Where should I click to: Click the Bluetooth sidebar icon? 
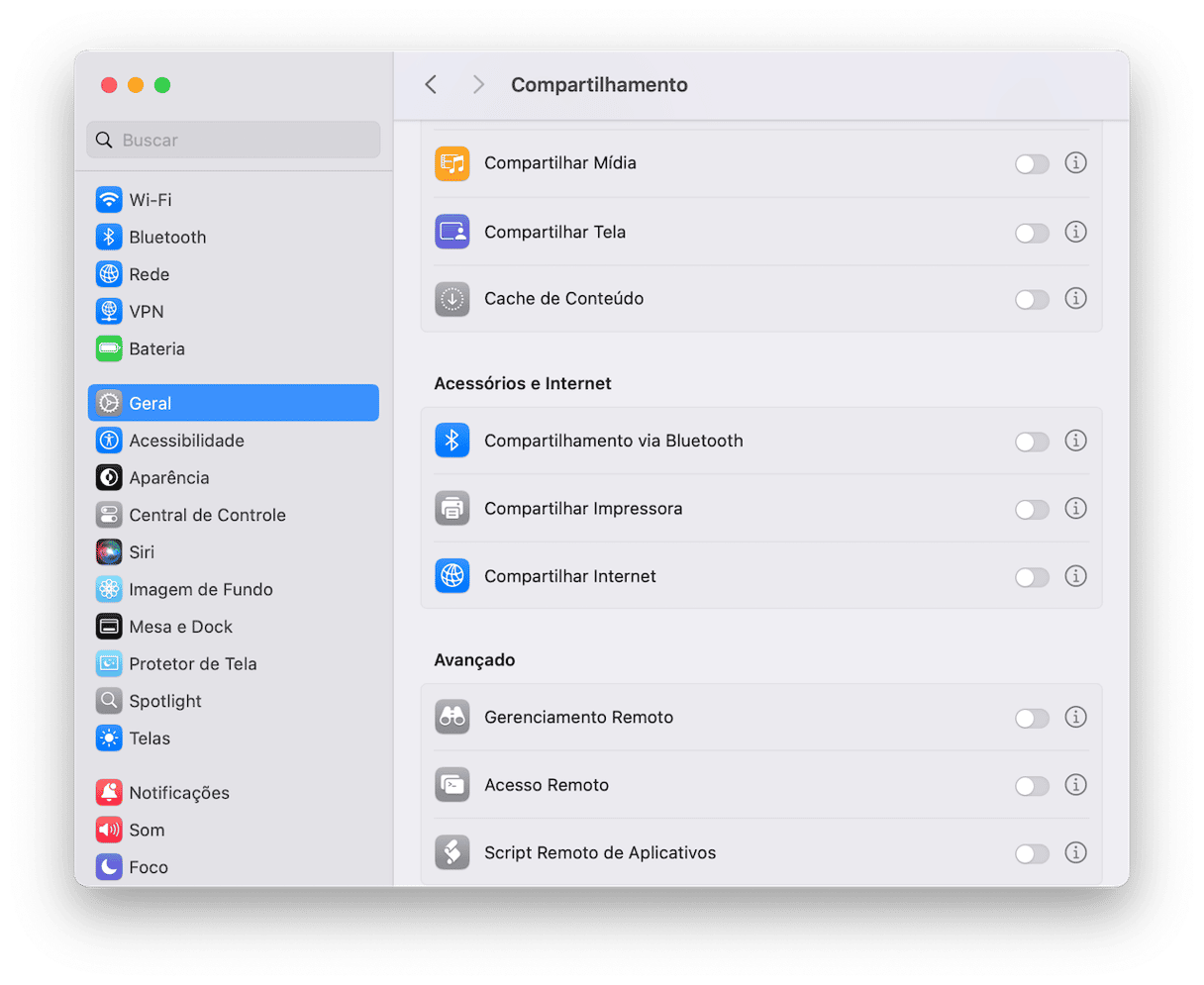coord(109,237)
